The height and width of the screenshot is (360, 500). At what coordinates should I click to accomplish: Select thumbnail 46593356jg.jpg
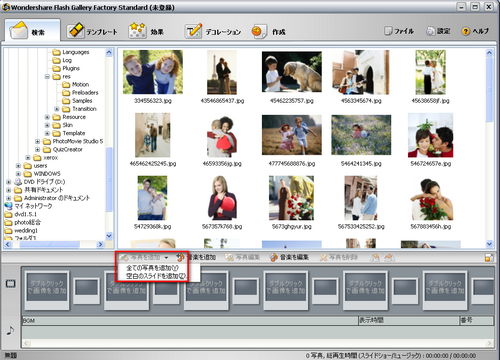(x=222, y=136)
